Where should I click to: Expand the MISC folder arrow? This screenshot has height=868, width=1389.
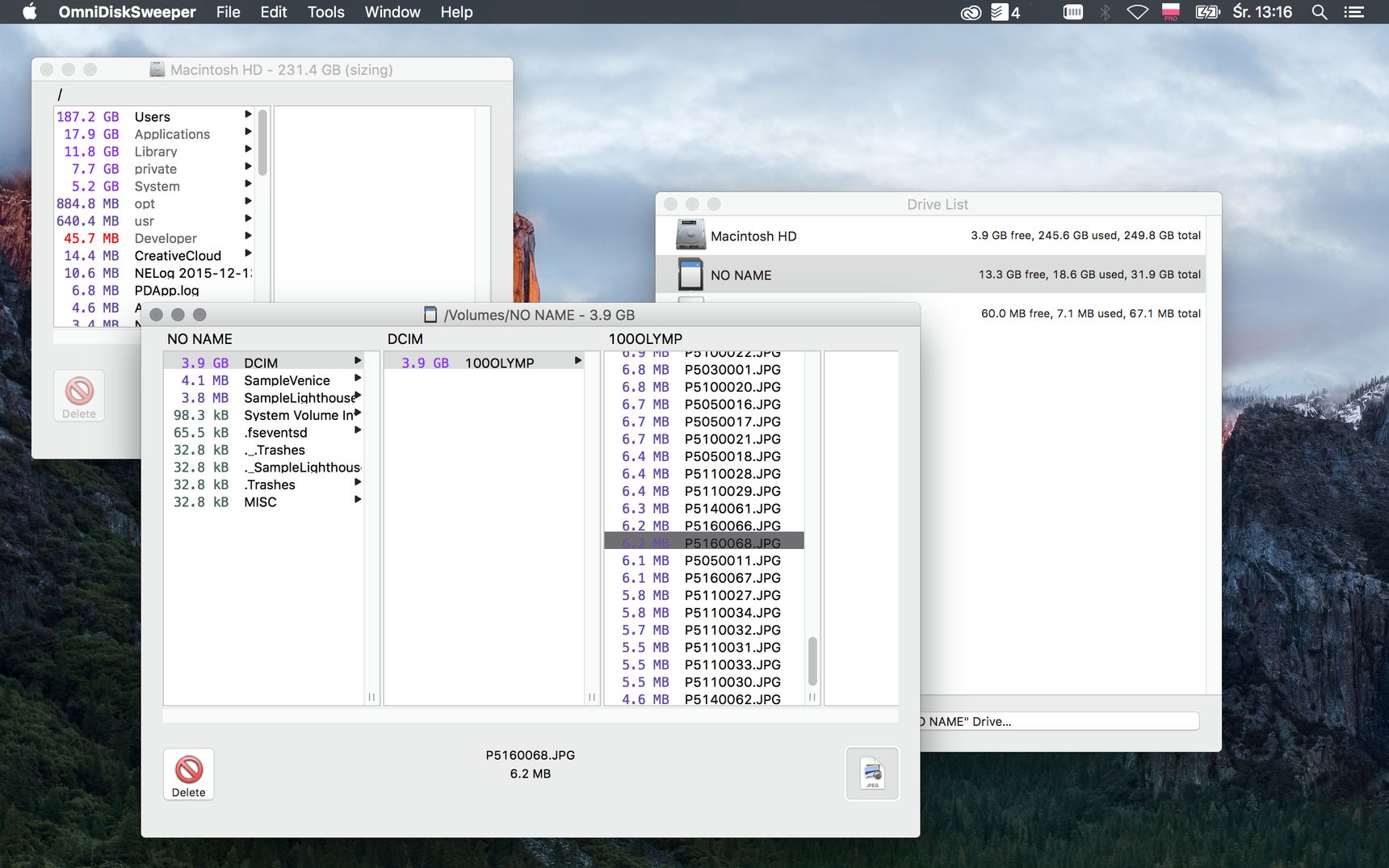(x=357, y=500)
